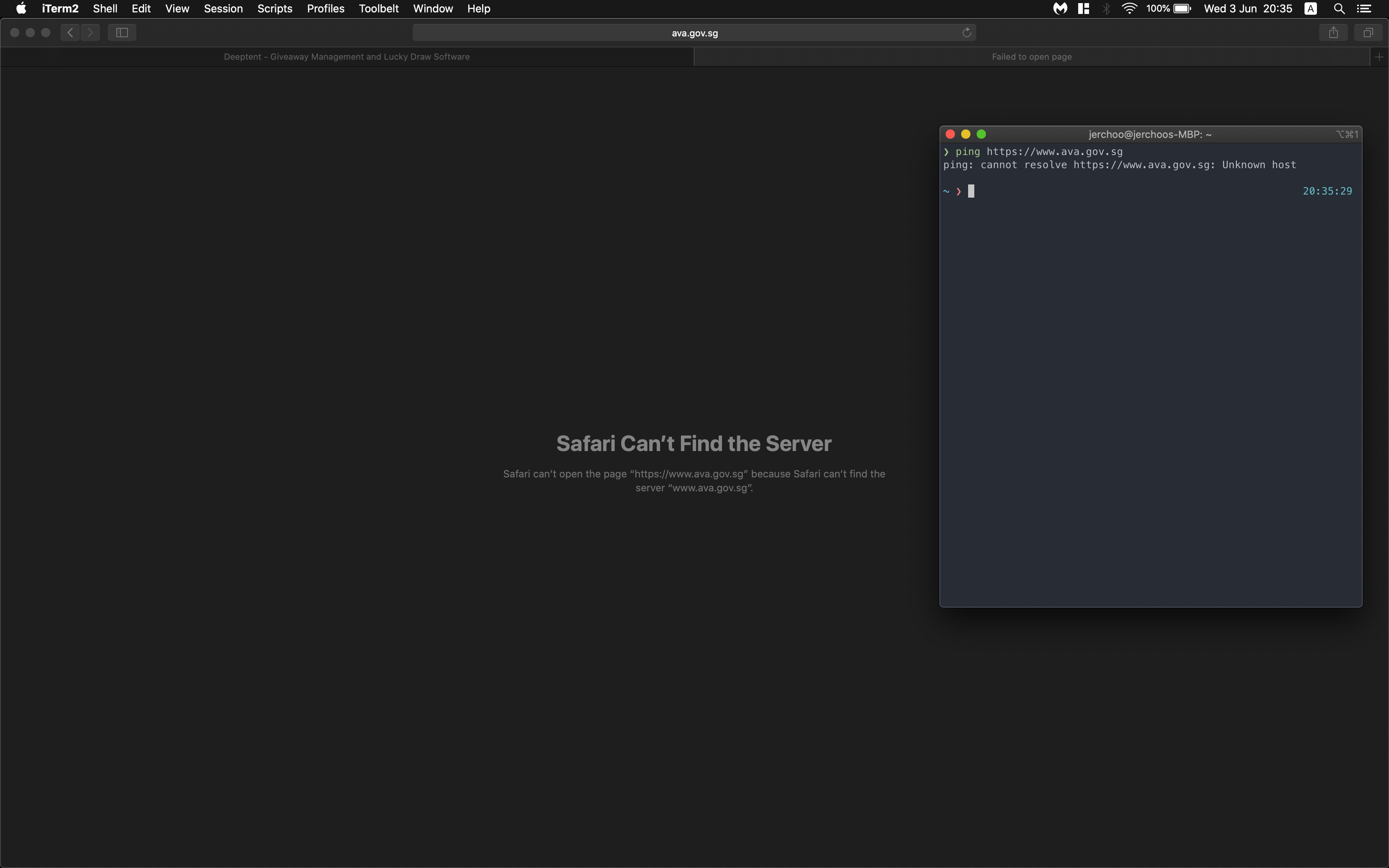Click the Wi-Fi status icon
Screen dimensions: 1389x868
[1129, 9]
